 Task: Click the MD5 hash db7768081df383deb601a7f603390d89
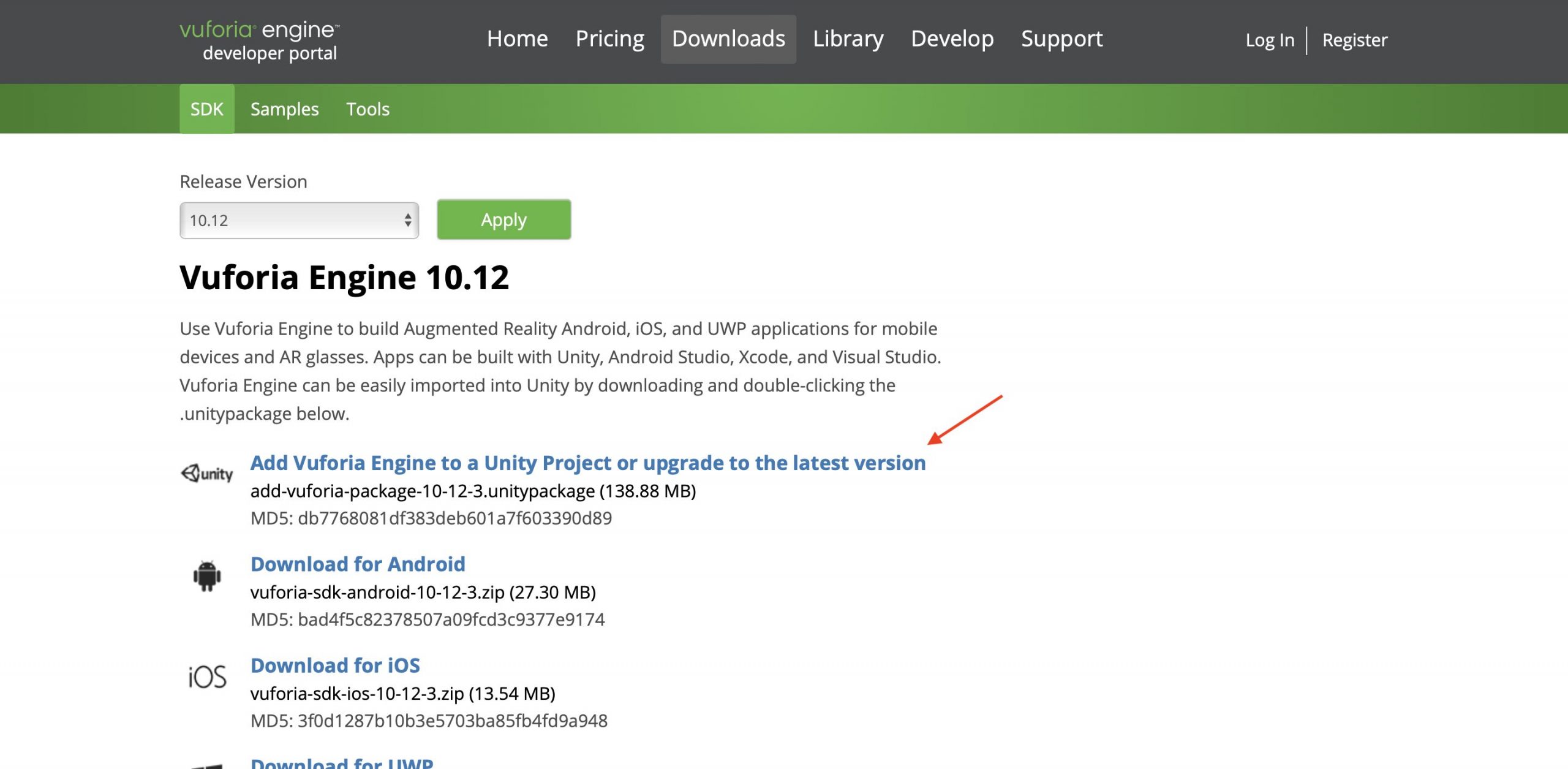click(x=454, y=518)
